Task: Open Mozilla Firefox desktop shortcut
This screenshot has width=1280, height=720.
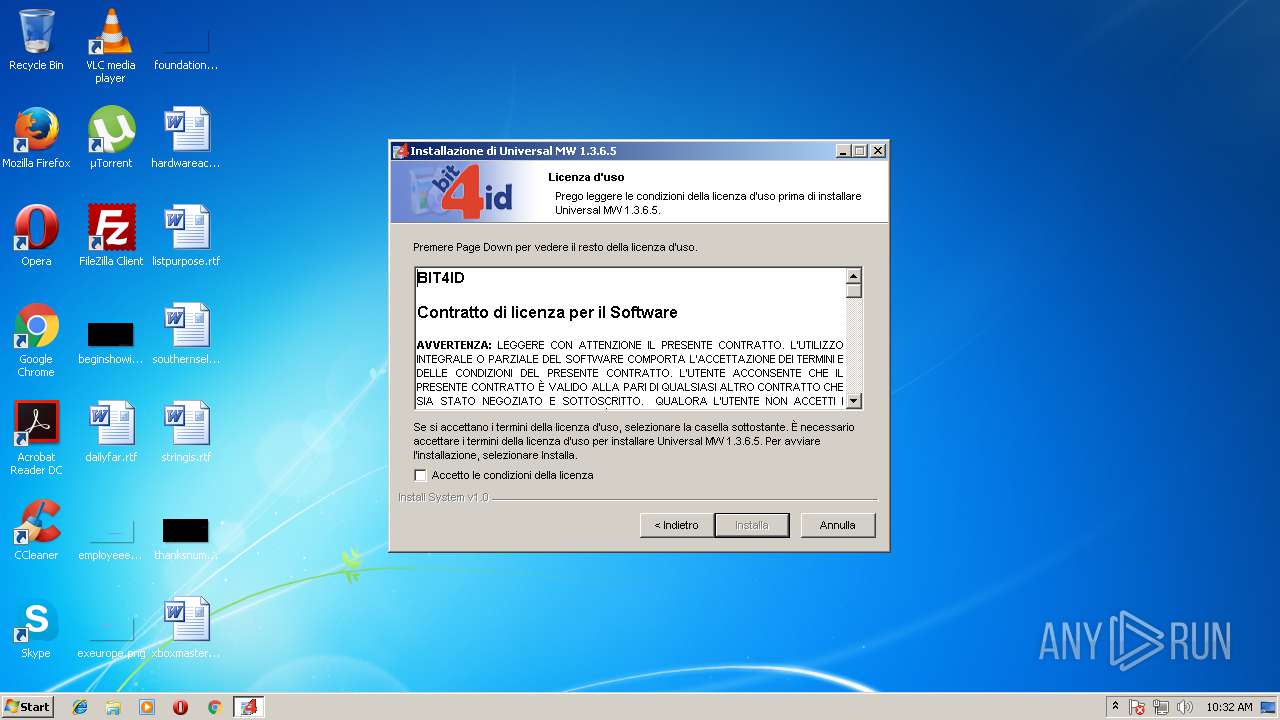Action: (x=36, y=138)
